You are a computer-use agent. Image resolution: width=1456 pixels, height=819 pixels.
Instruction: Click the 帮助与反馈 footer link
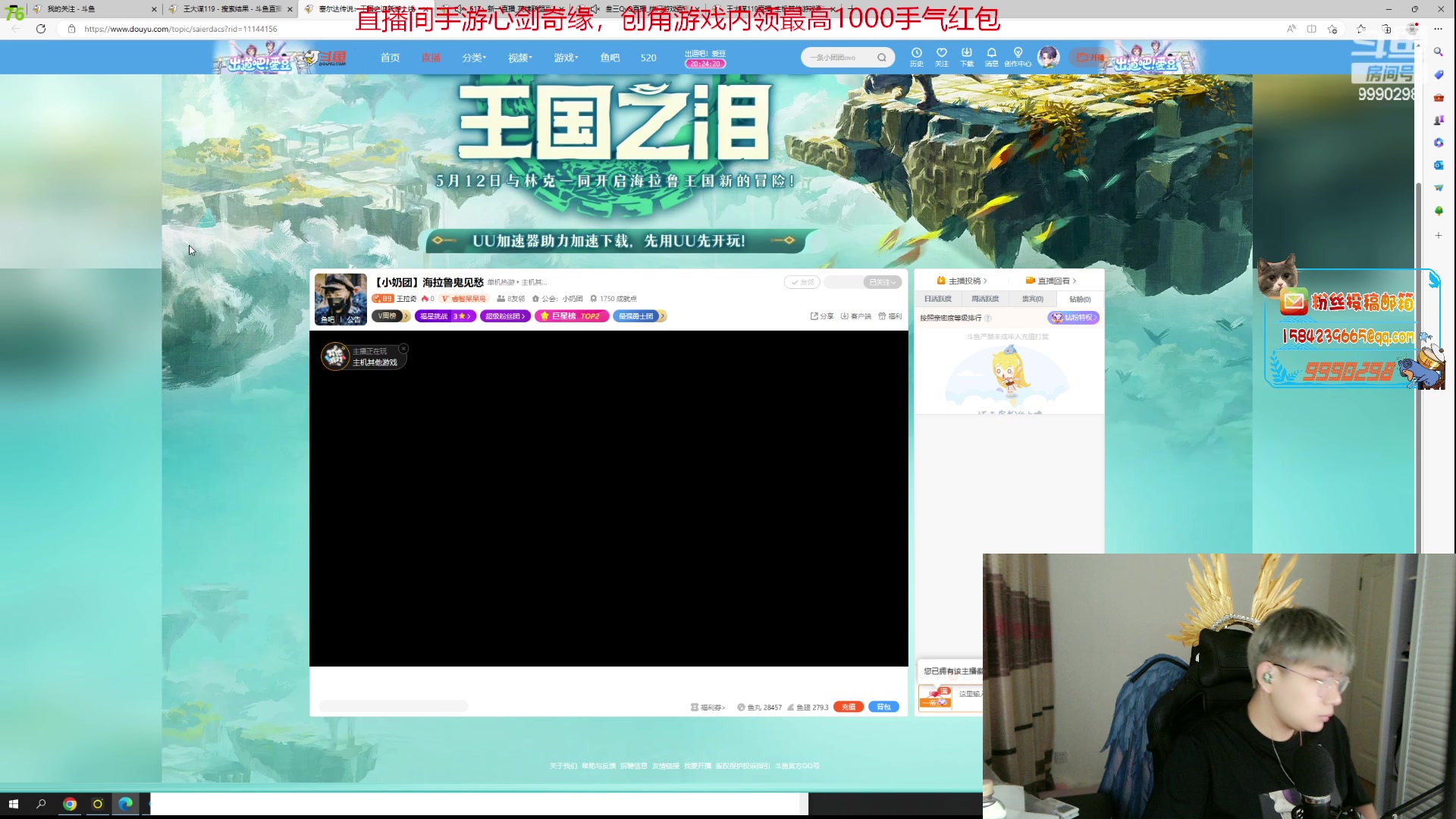[x=598, y=766]
